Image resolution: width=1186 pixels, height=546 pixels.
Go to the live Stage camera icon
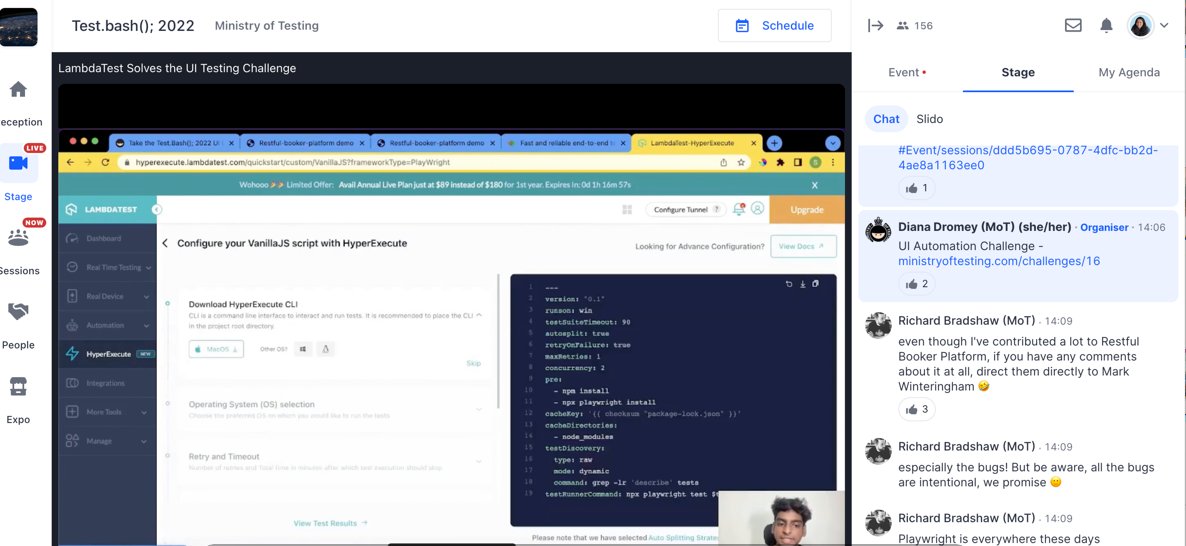pyautogui.click(x=18, y=163)
